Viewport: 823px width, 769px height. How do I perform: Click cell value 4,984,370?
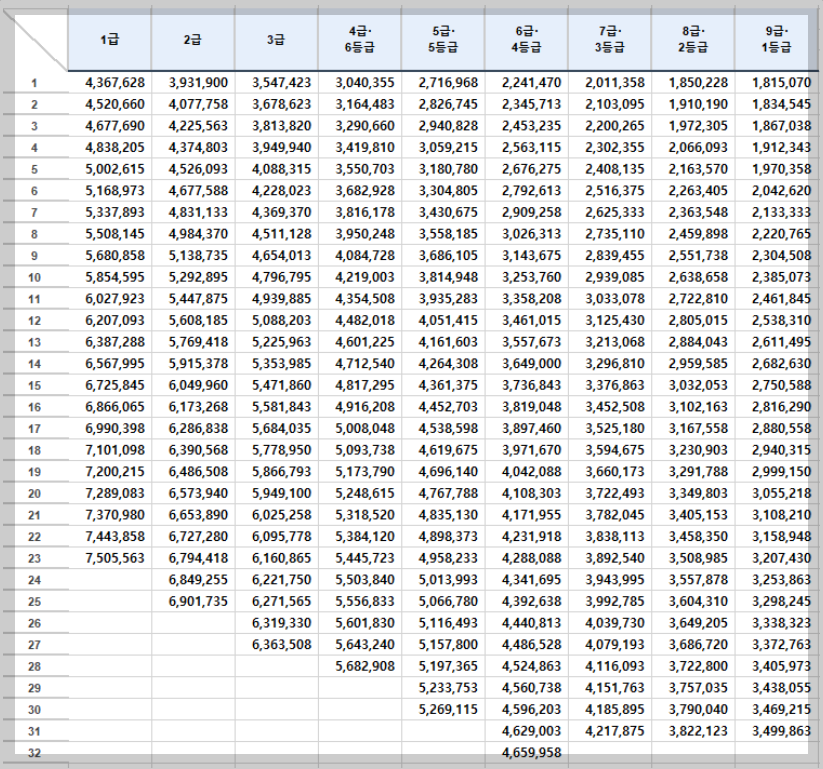198,234
